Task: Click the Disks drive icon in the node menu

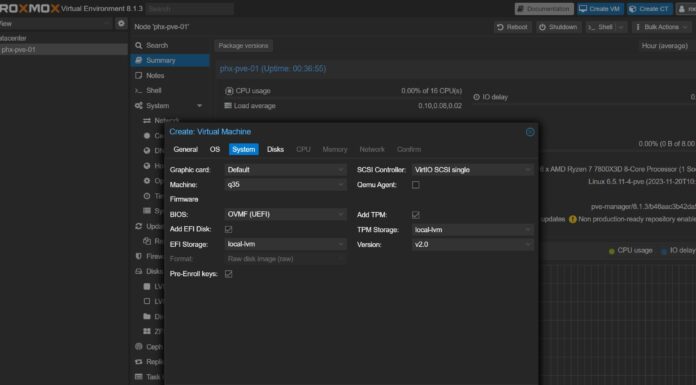Action: click(x=138, y=271)
